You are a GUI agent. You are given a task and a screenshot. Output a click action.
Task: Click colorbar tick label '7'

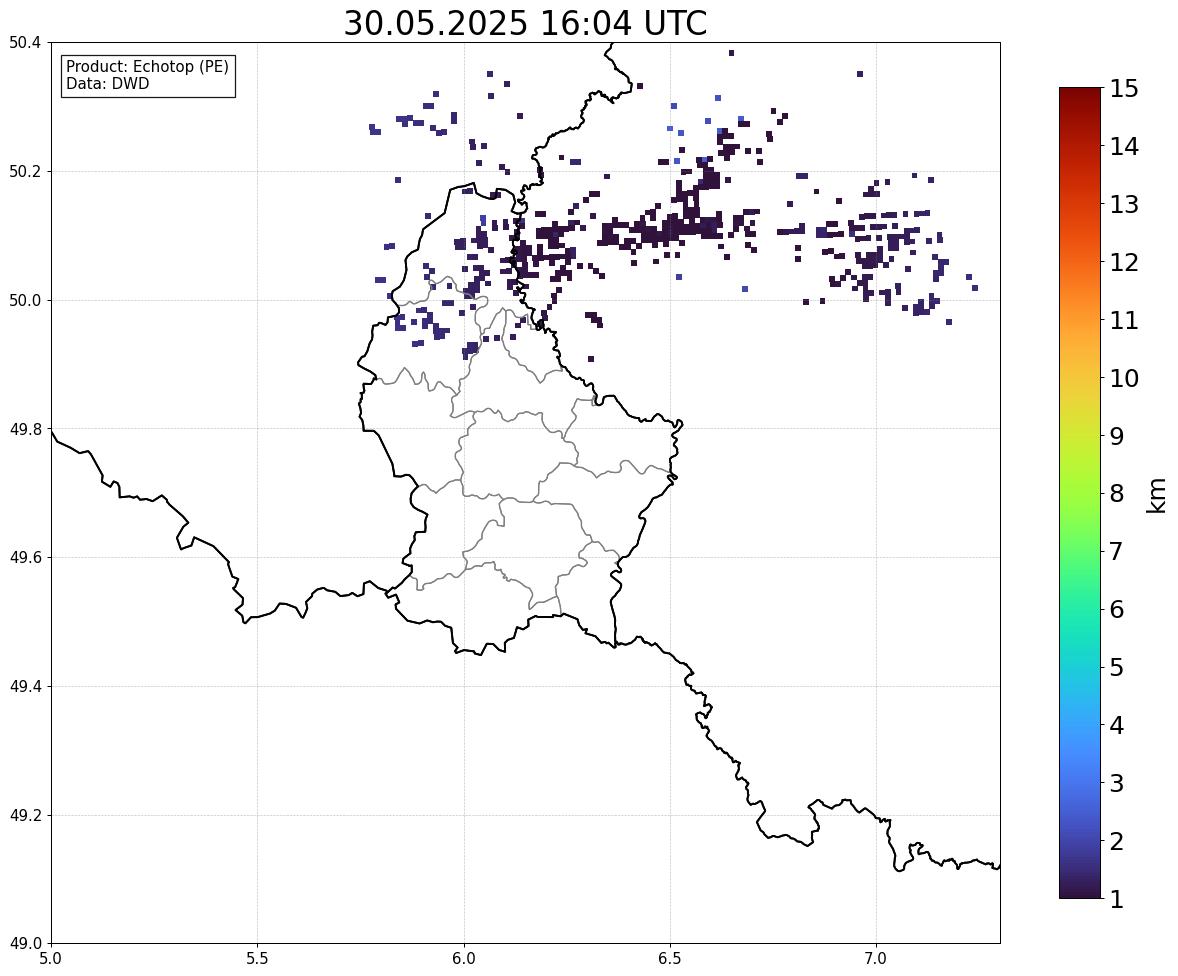point(1117,551)
